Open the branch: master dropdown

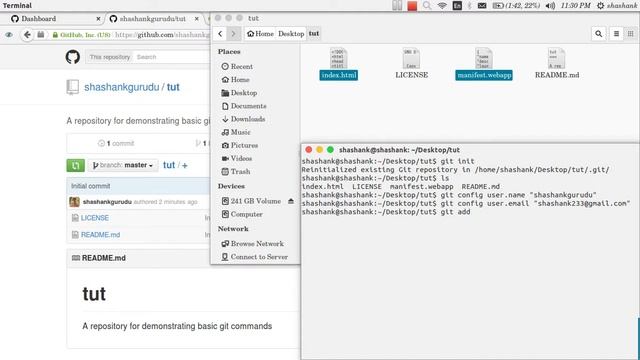[122, 165]
